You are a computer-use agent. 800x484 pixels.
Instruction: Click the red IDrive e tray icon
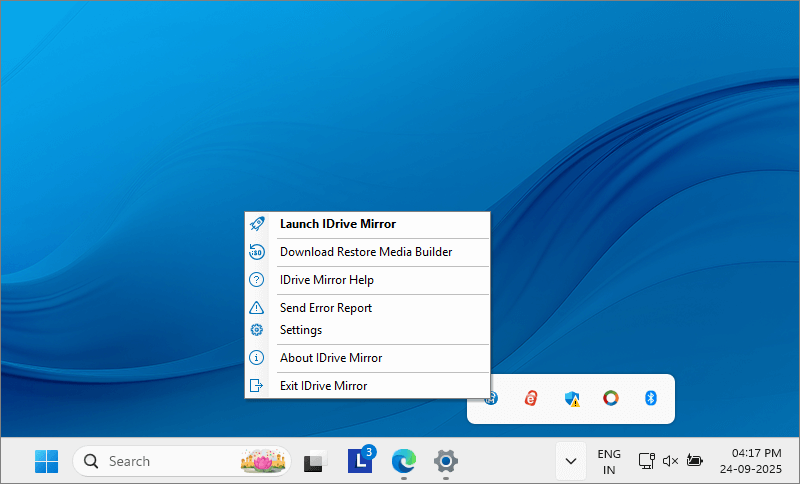[x=531, y=398]
